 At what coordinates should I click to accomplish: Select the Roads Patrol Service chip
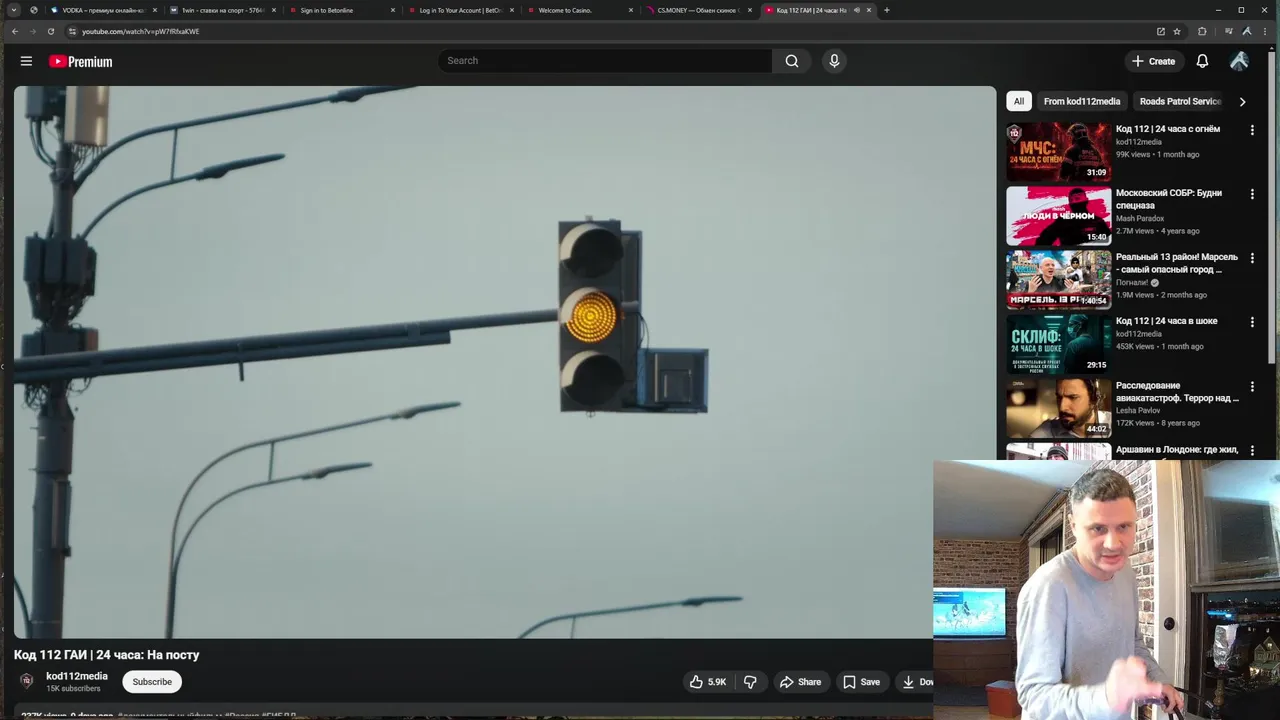(1178, 101)
